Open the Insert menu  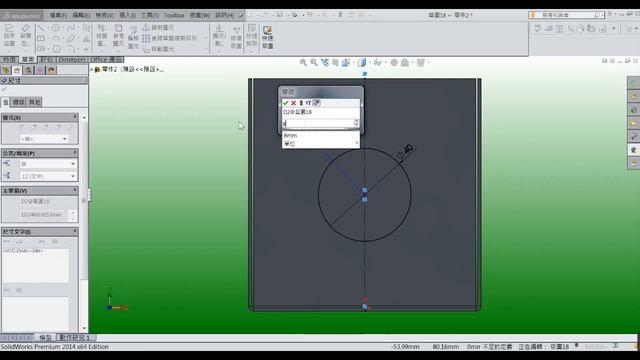coord(127,15)
